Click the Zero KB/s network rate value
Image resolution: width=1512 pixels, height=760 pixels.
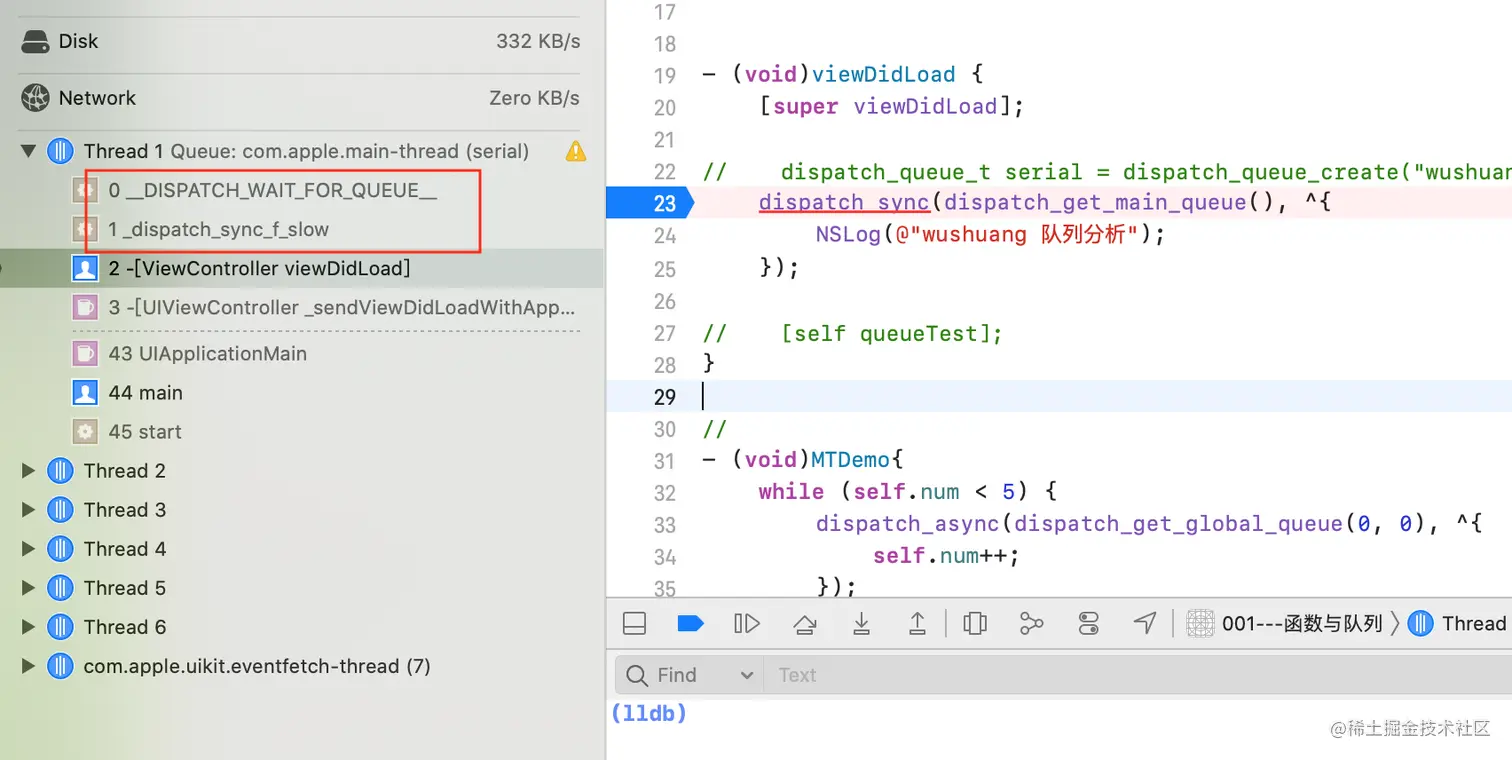click(x=534, y=98)
